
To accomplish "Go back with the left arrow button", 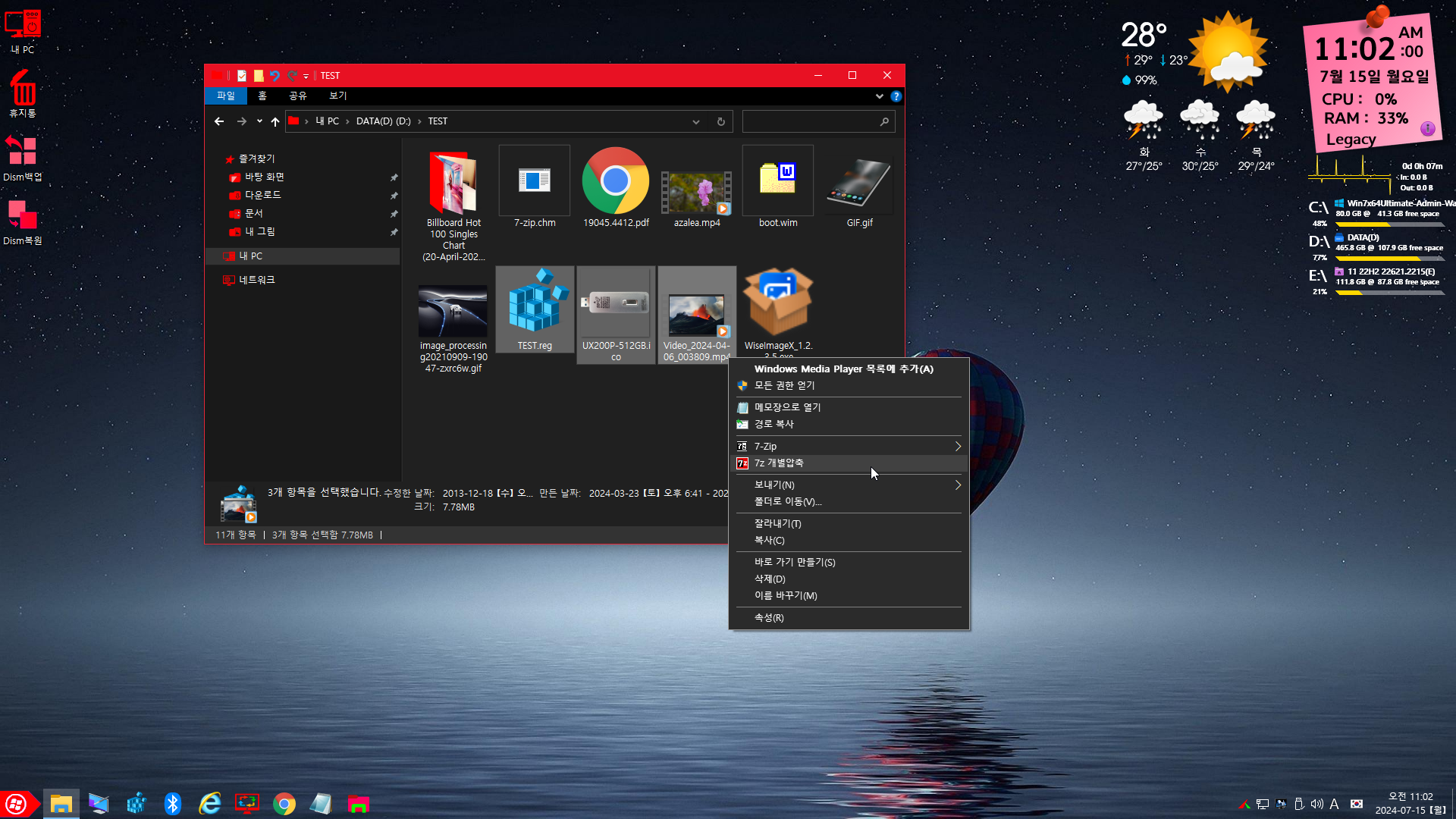I will 219,121.
